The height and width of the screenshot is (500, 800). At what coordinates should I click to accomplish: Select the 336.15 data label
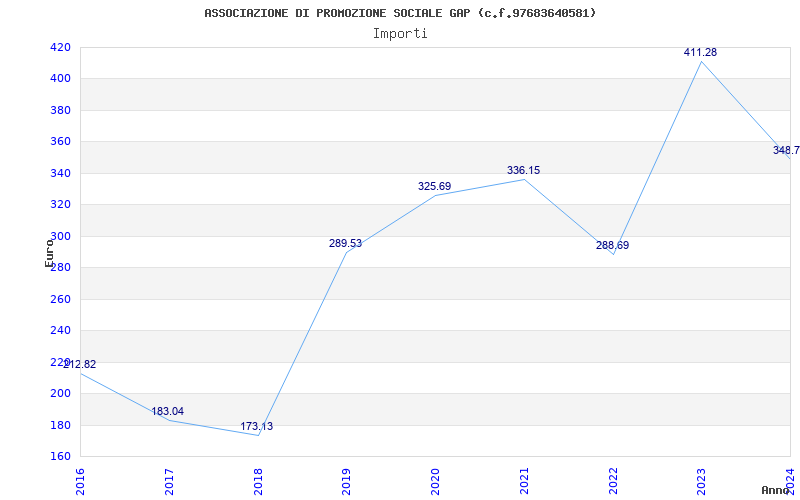point(523,170)
